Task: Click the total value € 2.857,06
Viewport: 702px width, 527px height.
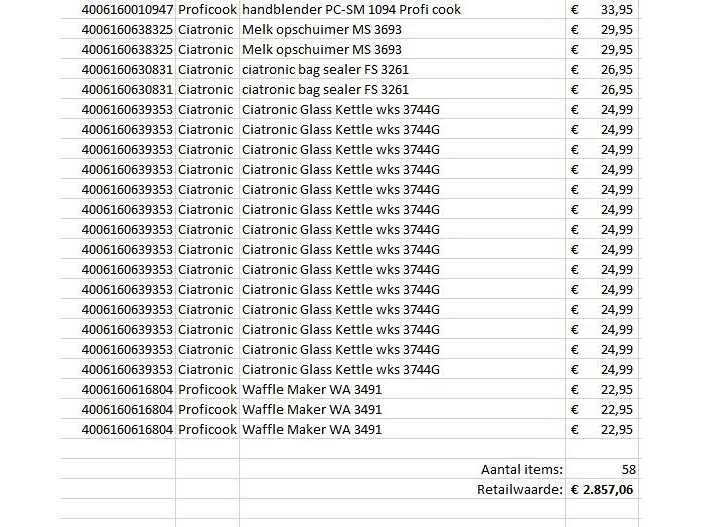Action: tap(602, 489)
